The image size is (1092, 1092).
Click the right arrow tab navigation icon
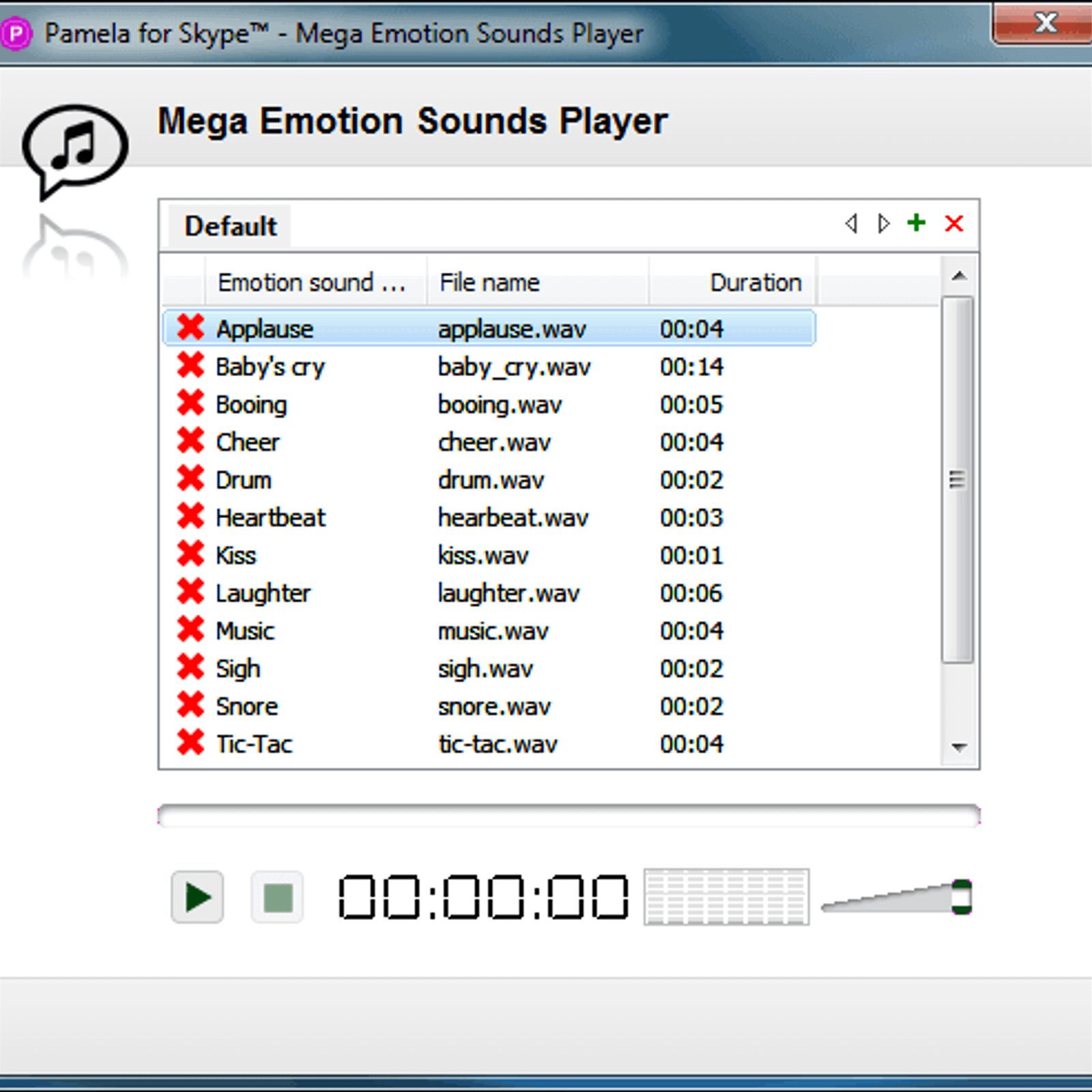tap(884, 223)
